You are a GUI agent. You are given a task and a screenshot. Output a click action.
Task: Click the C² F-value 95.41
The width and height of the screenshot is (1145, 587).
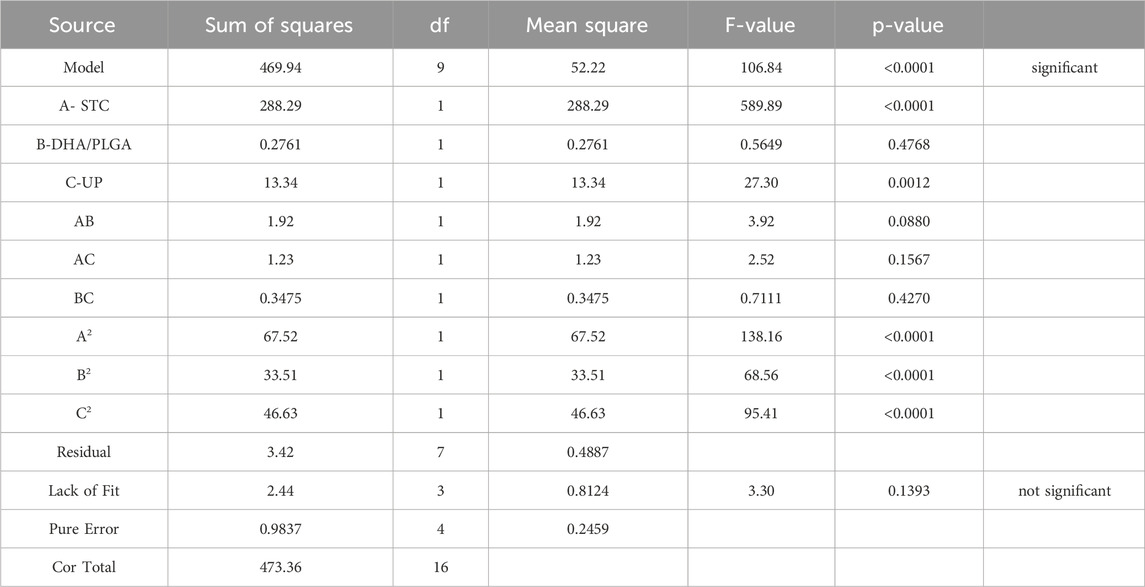pos(761,413)
